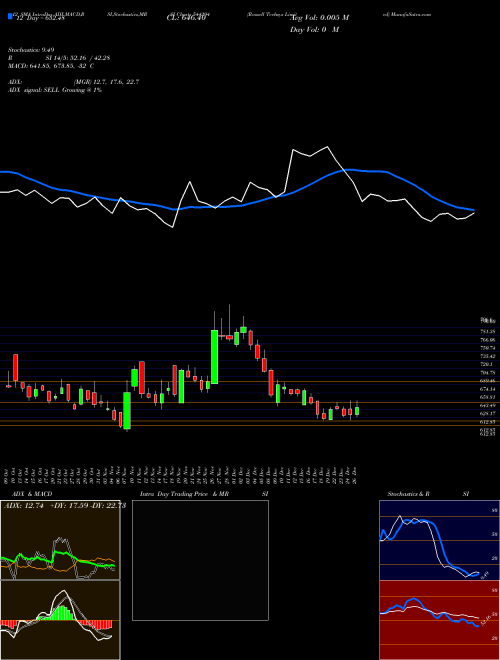Click the 'Avg Vol: 0.005 M' label
This screenshot has width=500, height=660.
coord(320,18)
